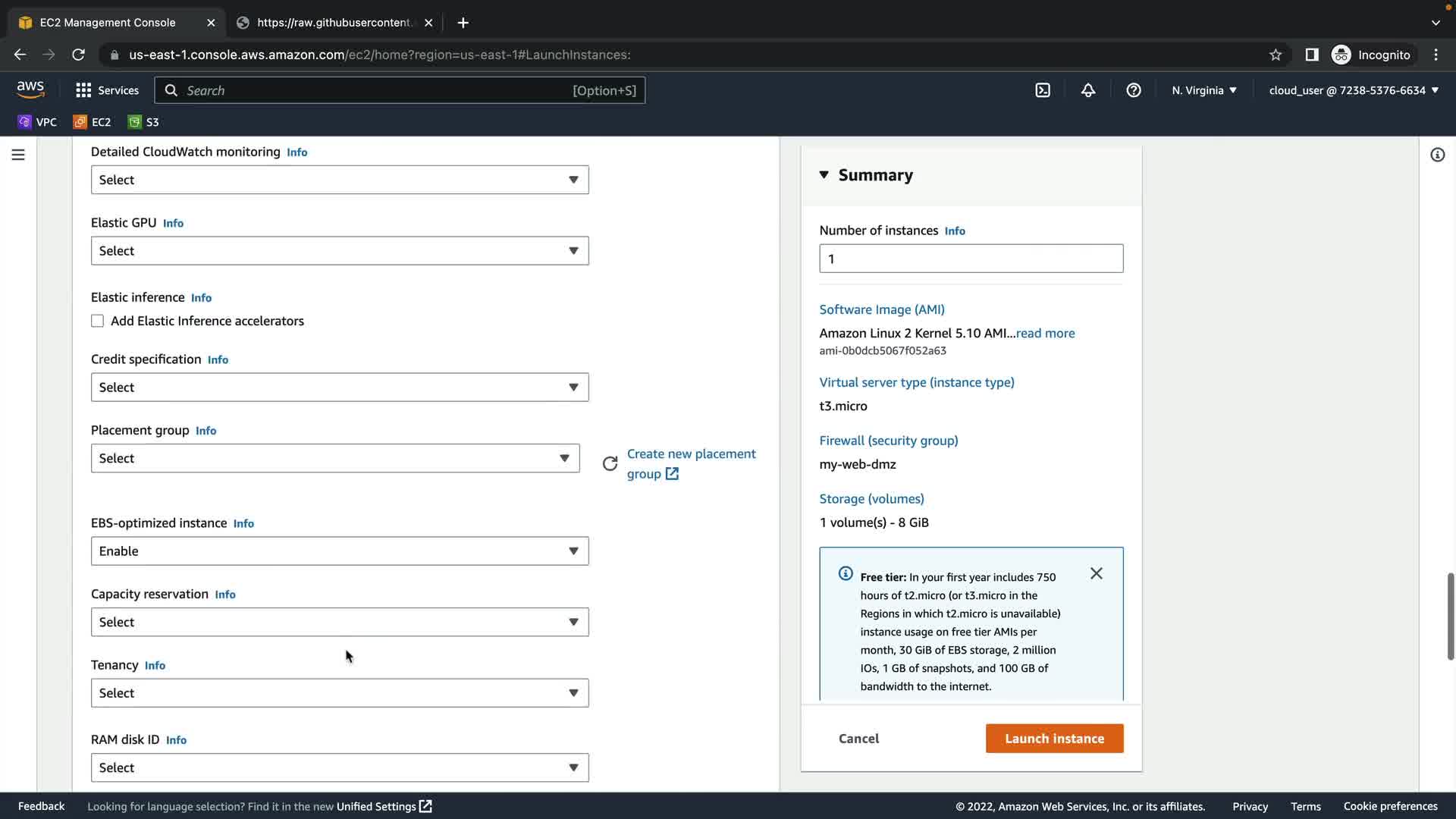Open the EBS-optimized instance dropdown

tap(340, 551)
